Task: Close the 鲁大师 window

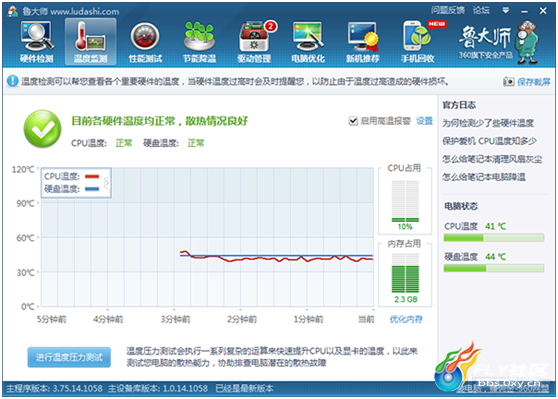Action: 543,11
